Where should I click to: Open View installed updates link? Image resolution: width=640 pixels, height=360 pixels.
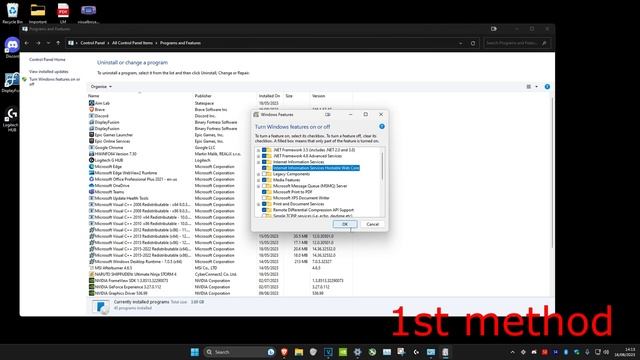pyautogui.click(x=49, y=71)
